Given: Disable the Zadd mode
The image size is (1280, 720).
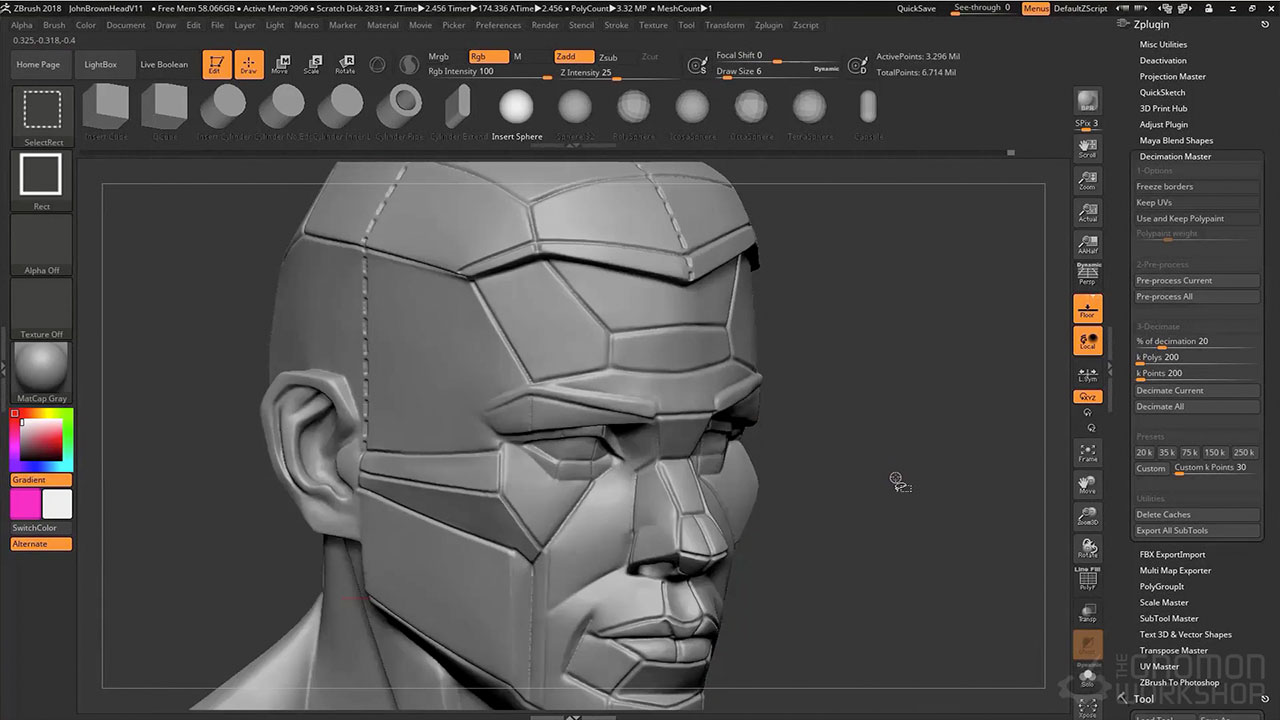Looking at the screenshot, I should (572, 57).
